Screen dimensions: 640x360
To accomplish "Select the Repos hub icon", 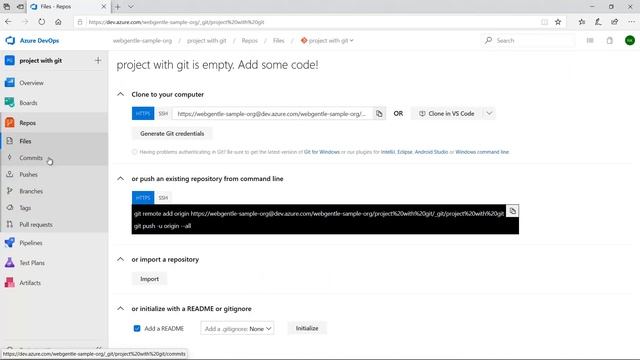I will [x=10, y=122].
